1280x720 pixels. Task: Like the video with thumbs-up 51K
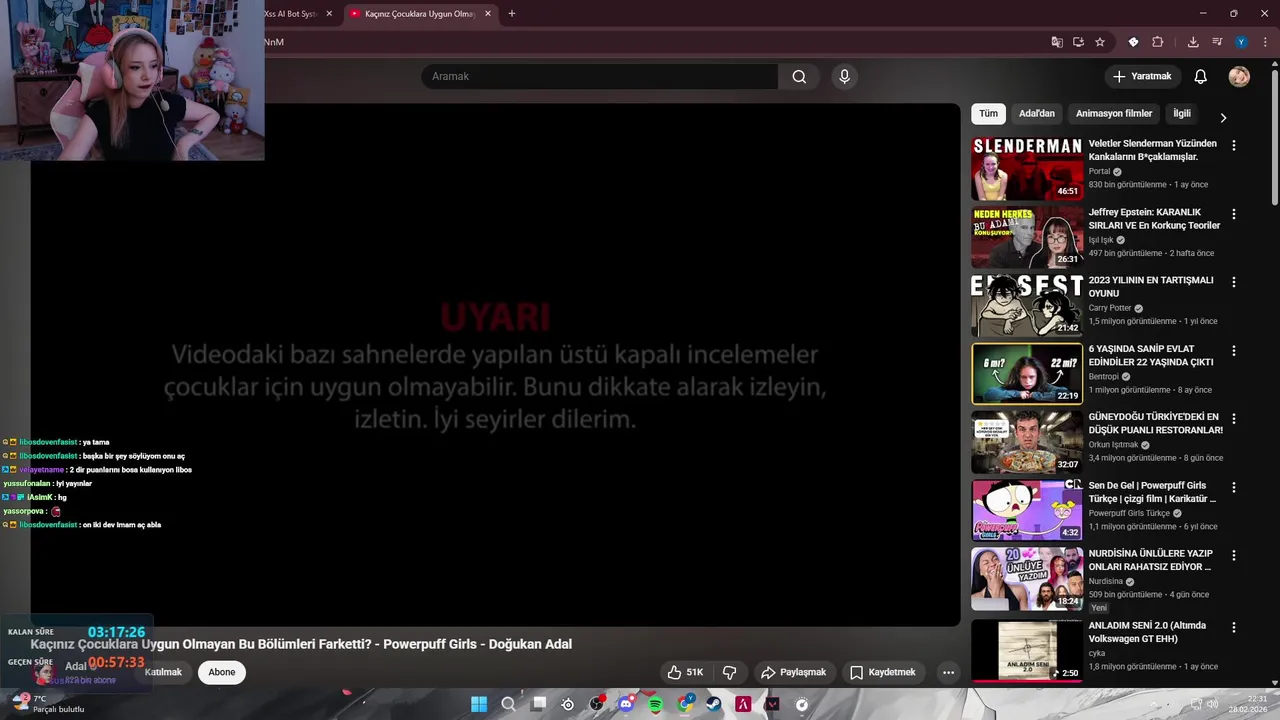point(685,672)
